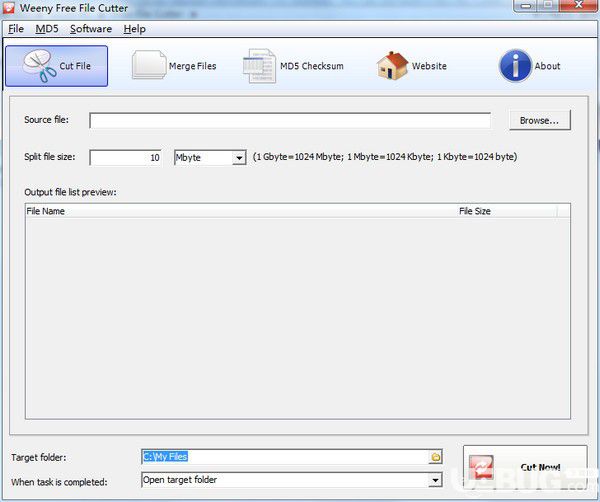Open the Website house icon
The image size is (600, 502).
point(411,66)
